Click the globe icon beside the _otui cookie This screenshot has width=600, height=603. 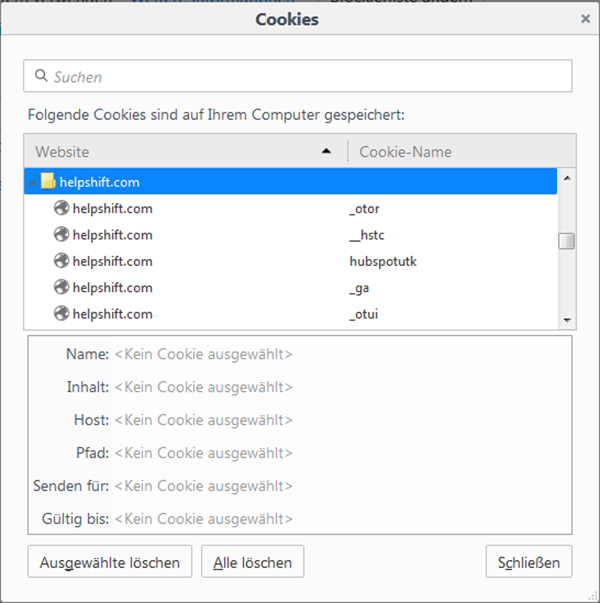tap(61, 313)
